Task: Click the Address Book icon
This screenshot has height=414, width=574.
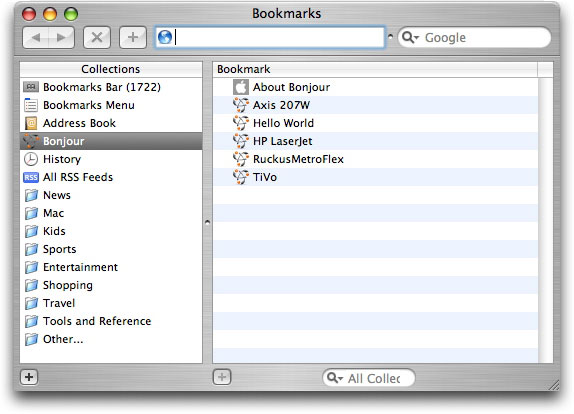Action: 31,123
